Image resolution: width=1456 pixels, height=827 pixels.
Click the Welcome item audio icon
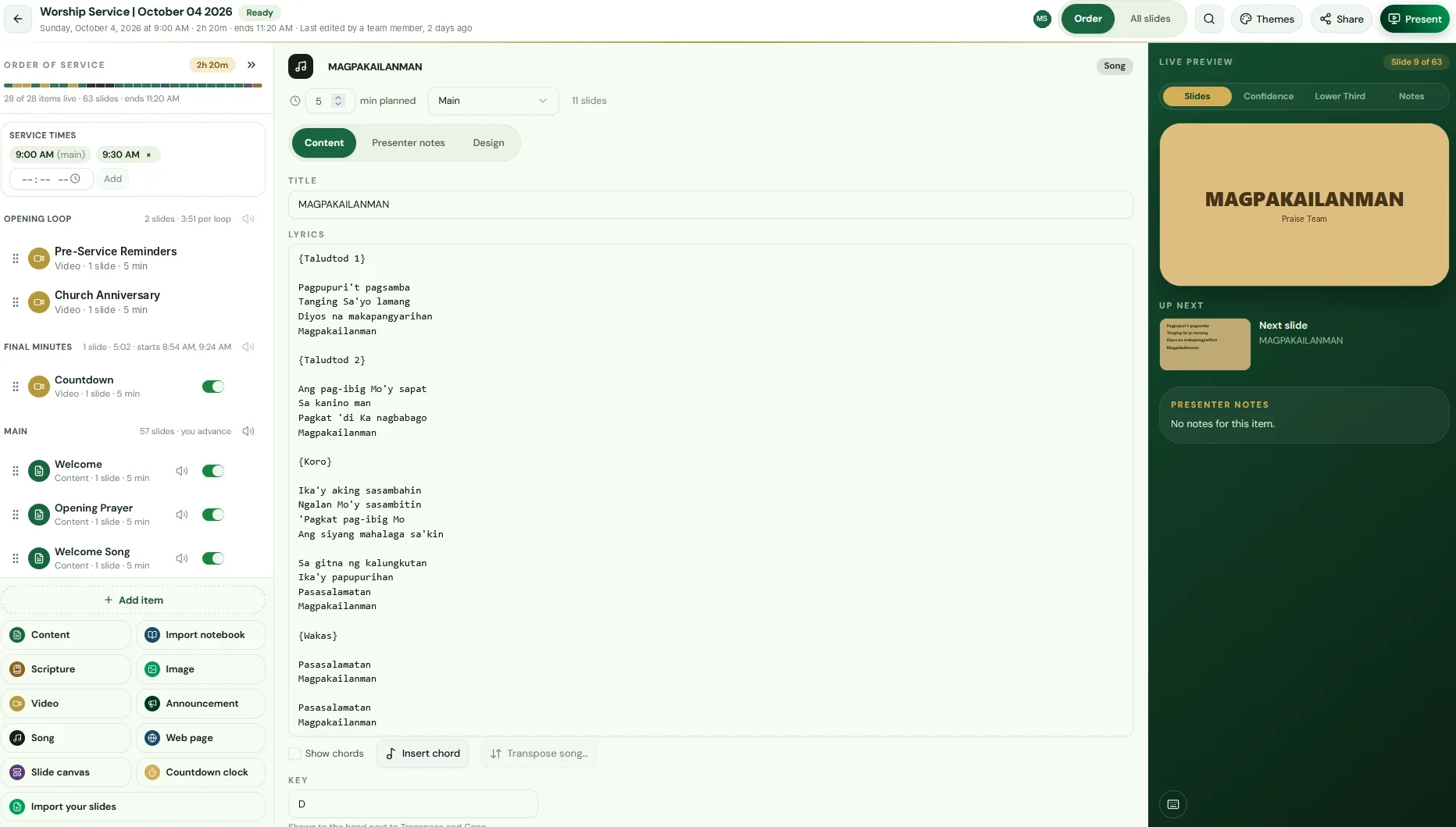point(182,471)
